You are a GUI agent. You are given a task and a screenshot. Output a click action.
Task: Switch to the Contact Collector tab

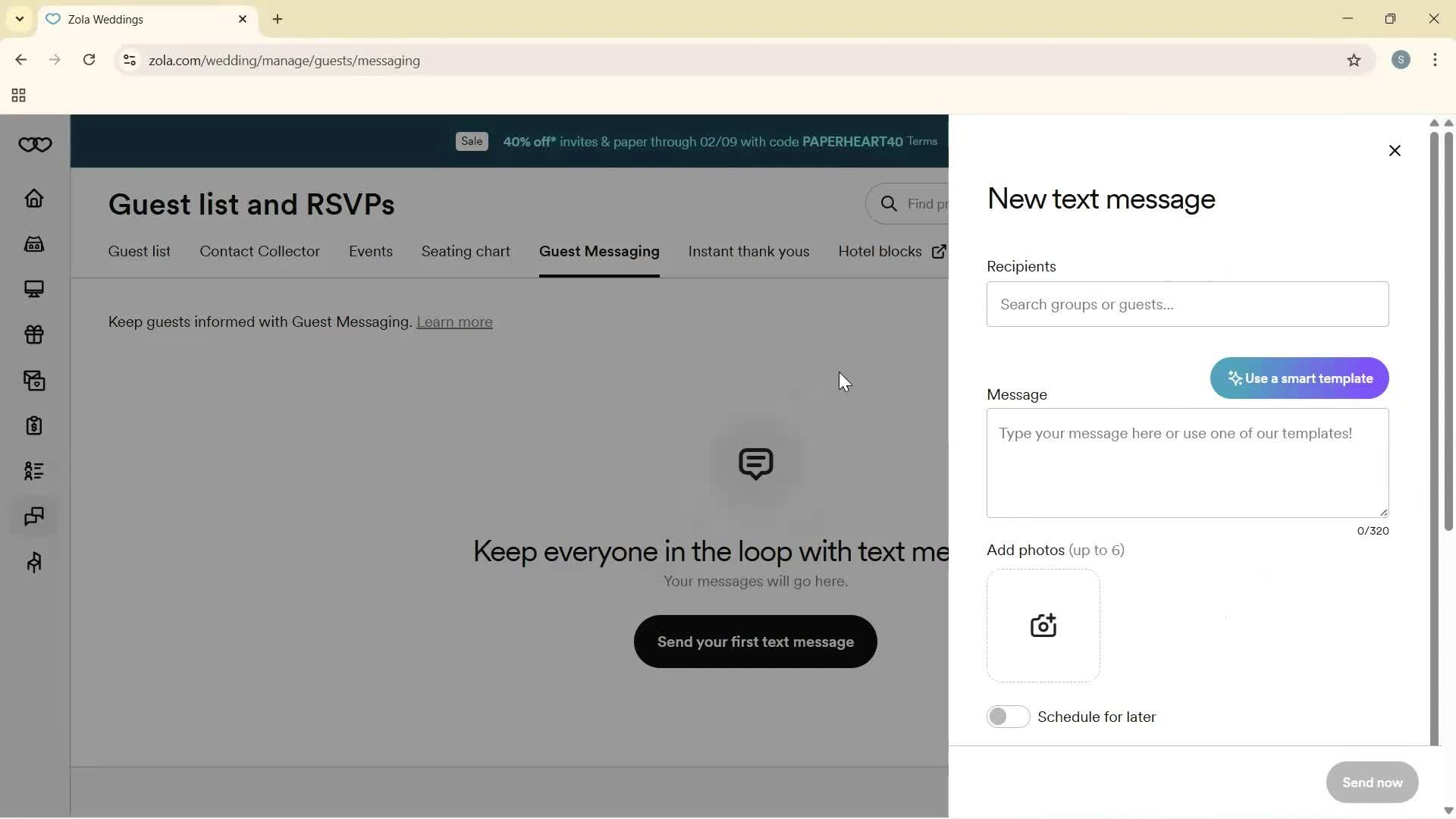click(259, 252)
